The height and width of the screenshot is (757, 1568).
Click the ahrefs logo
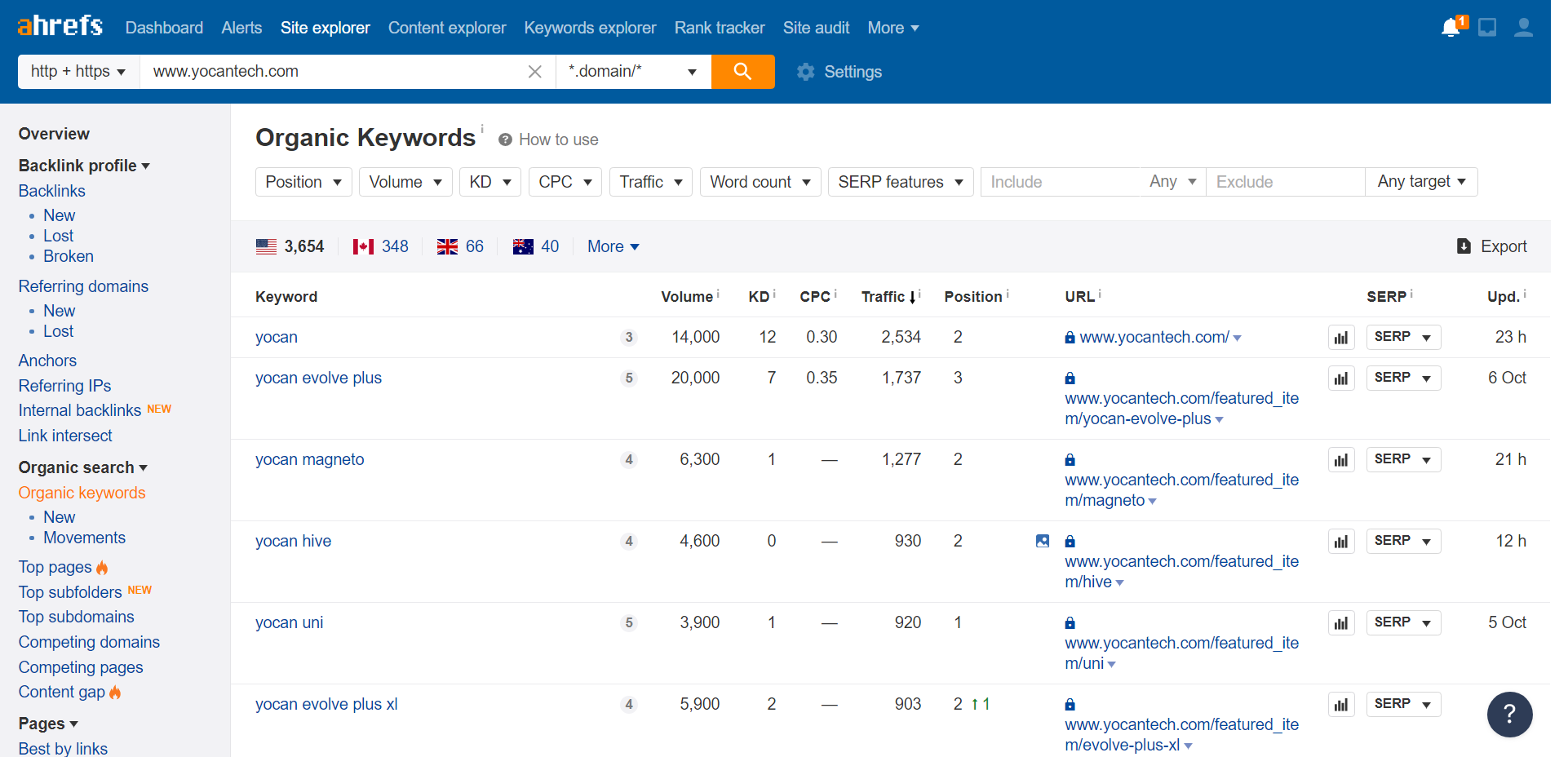[x=60, y=26]
